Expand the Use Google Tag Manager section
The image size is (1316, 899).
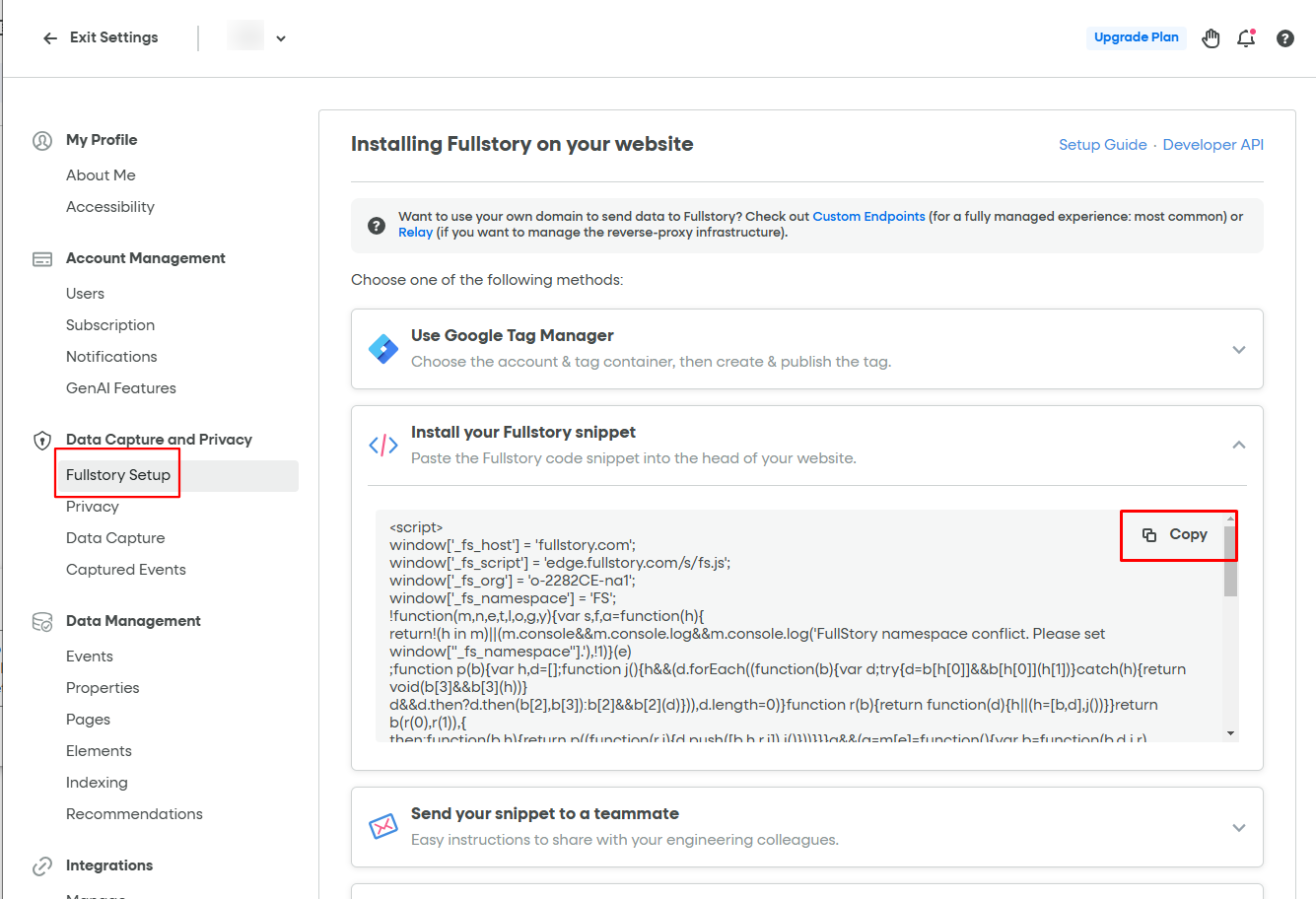[1238, 350]
